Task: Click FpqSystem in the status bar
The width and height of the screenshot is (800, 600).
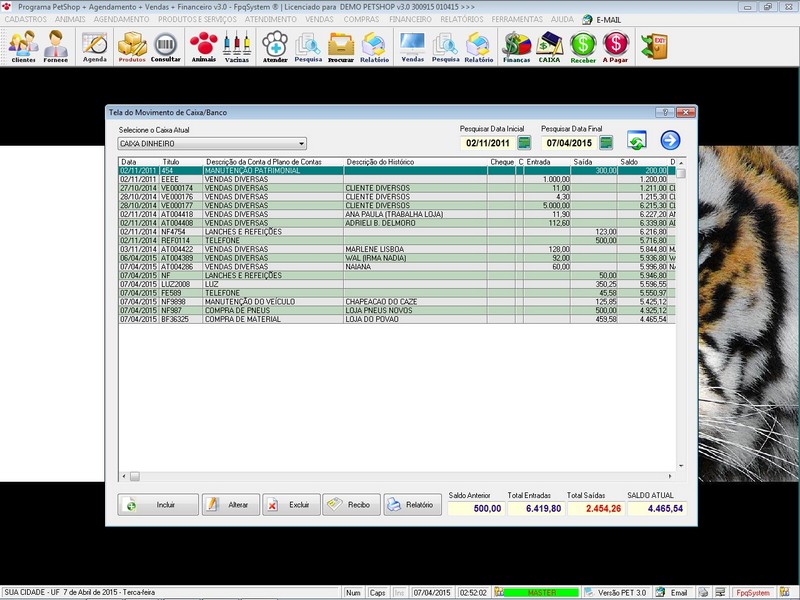Action: [x=753, y=592]
